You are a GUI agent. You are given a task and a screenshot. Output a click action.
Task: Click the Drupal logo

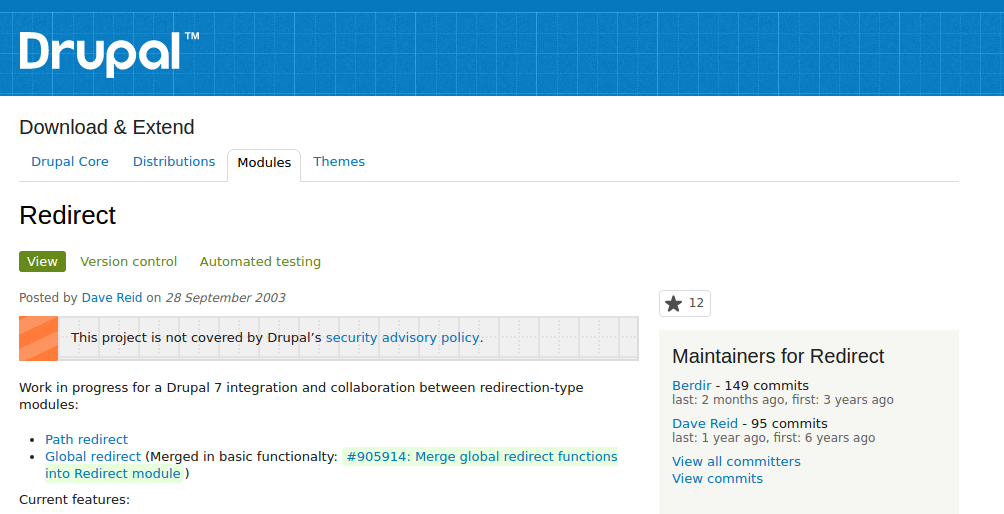pos(109,54)
